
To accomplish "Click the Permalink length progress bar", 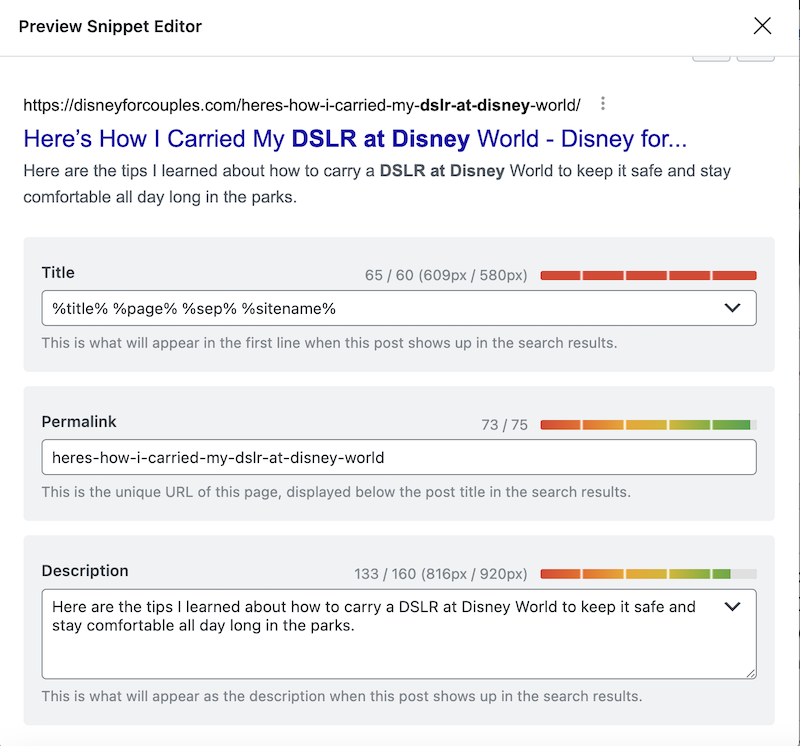I will tap(648, 425).
